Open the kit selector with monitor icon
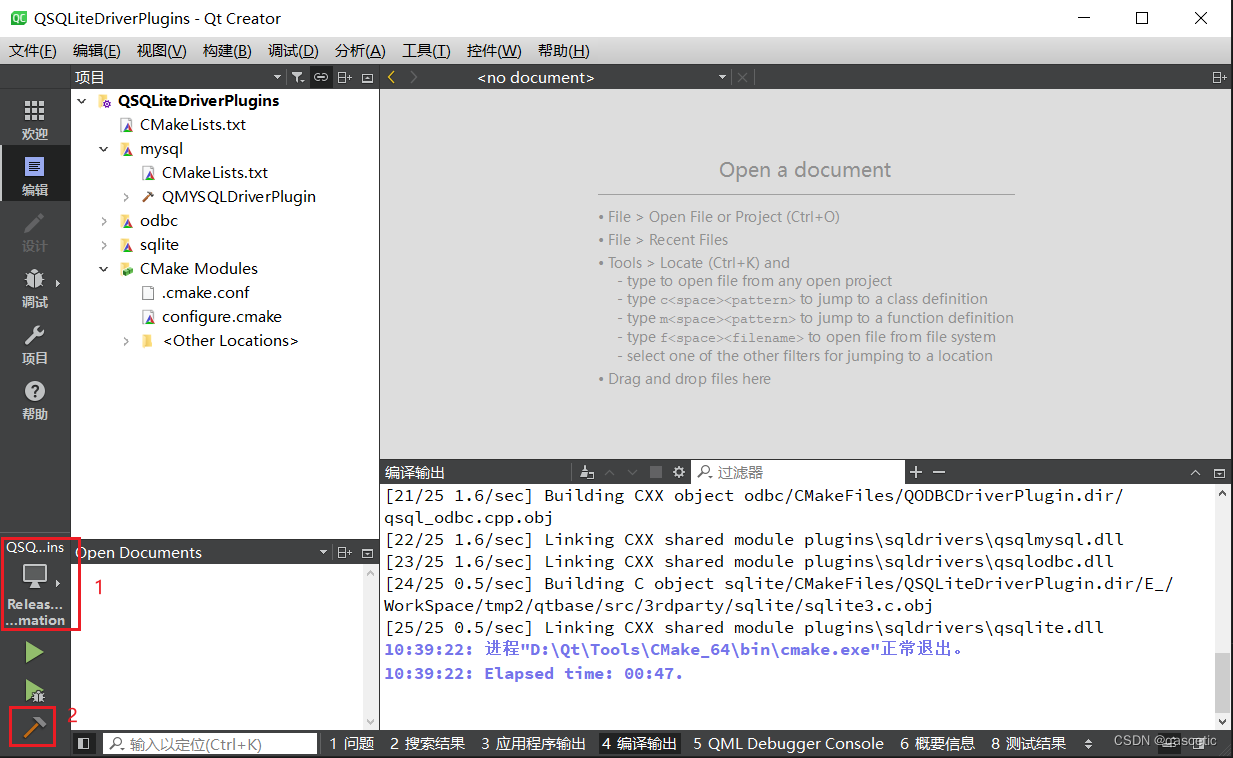1233x758 pixels. pos(36,583)
